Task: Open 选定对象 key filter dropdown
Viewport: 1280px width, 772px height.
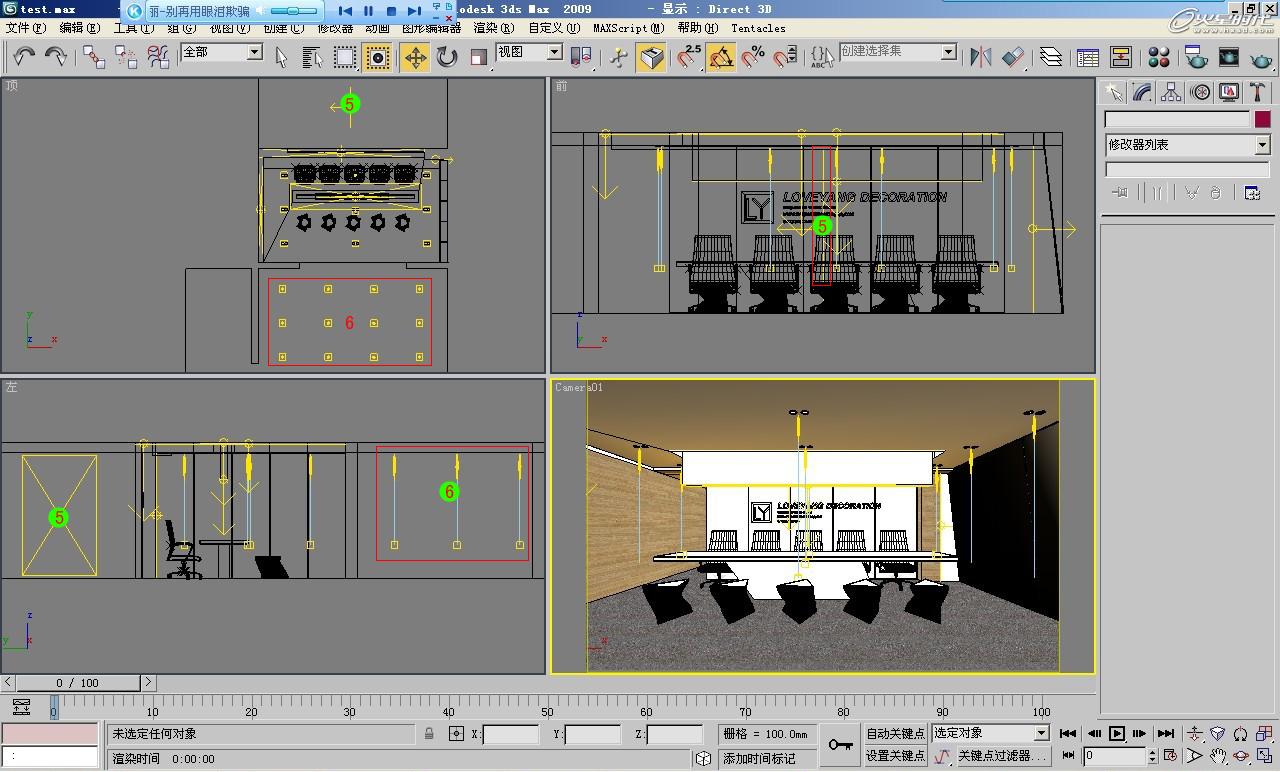Action: coord(990,733)
